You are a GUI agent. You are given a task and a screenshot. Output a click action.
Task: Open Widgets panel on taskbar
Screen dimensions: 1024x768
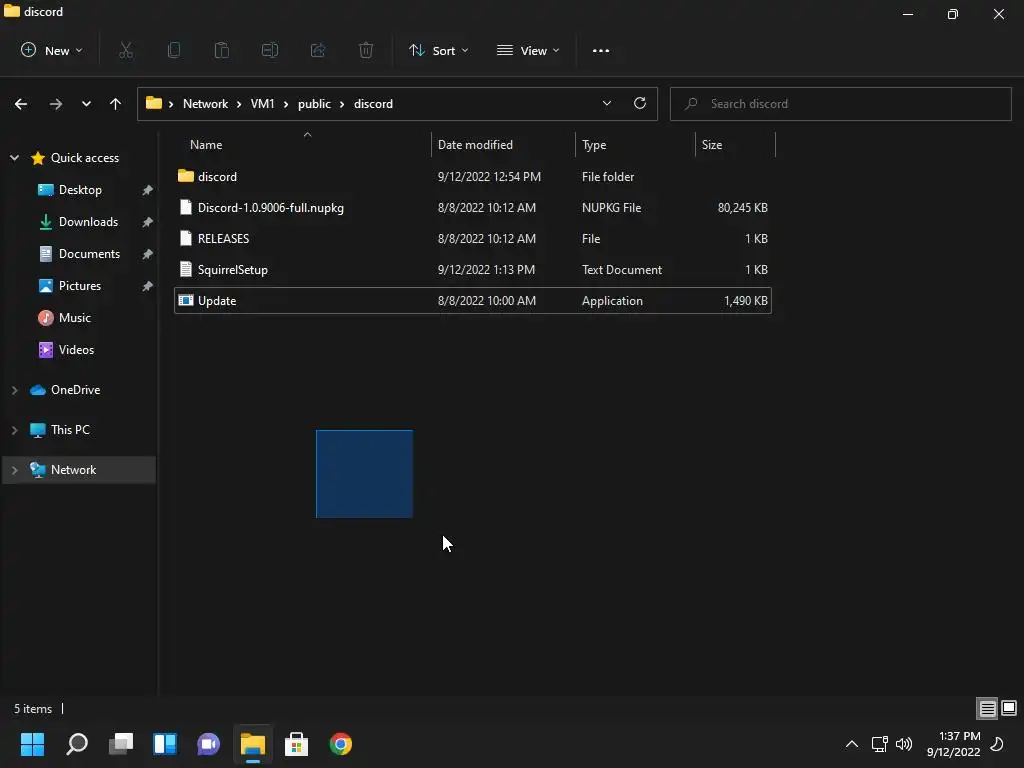tap(165, 744)
